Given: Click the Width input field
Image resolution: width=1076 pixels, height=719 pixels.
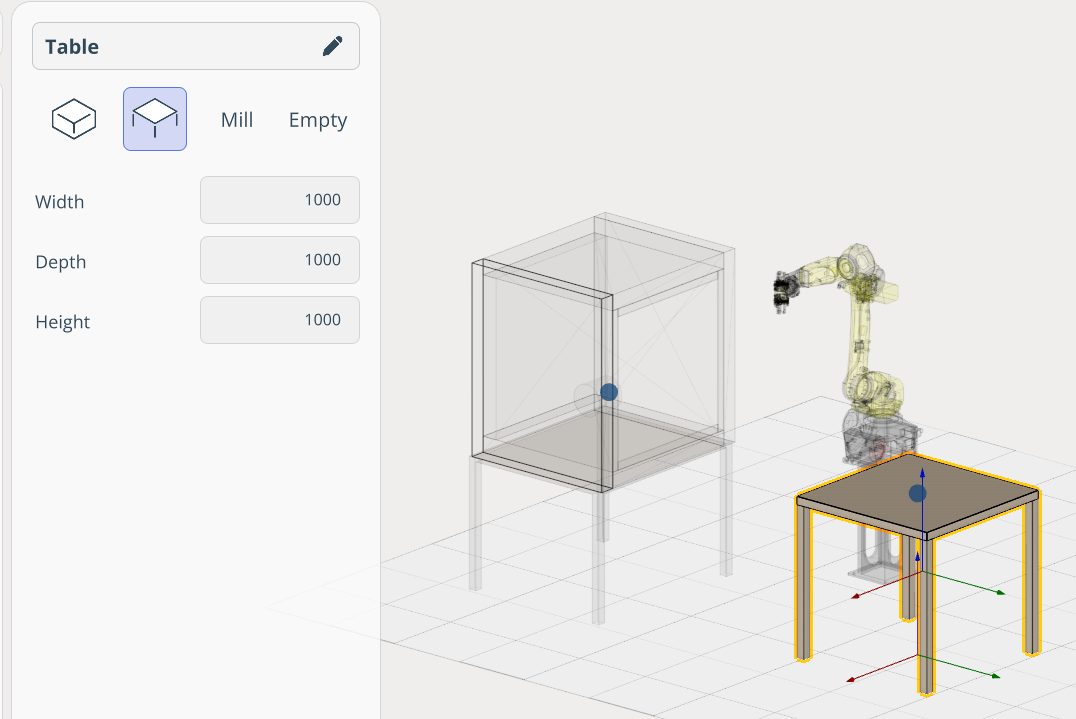Looking at the screenshot, I should point(280,200).
